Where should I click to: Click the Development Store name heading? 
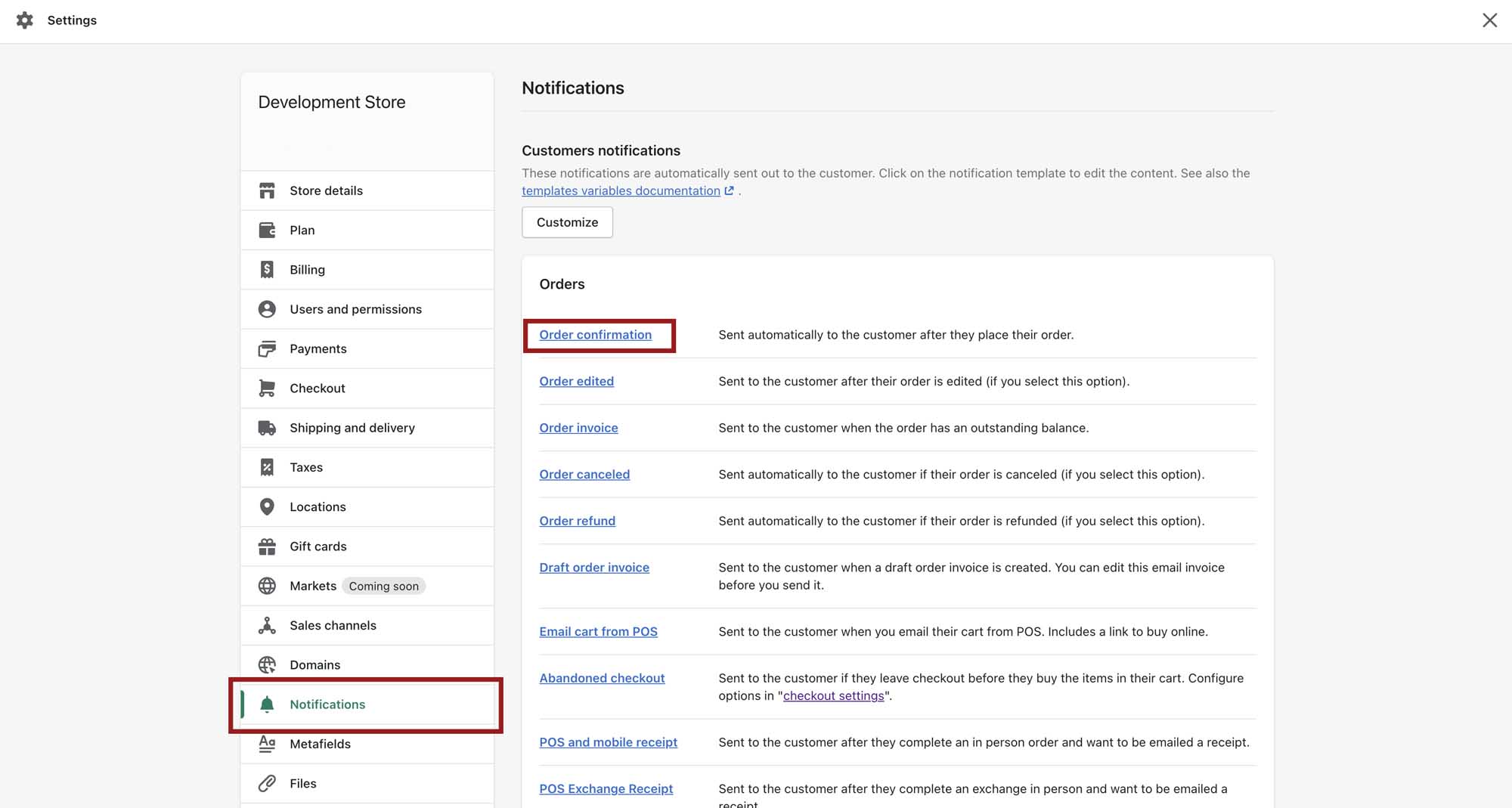[x=332, y=102]
